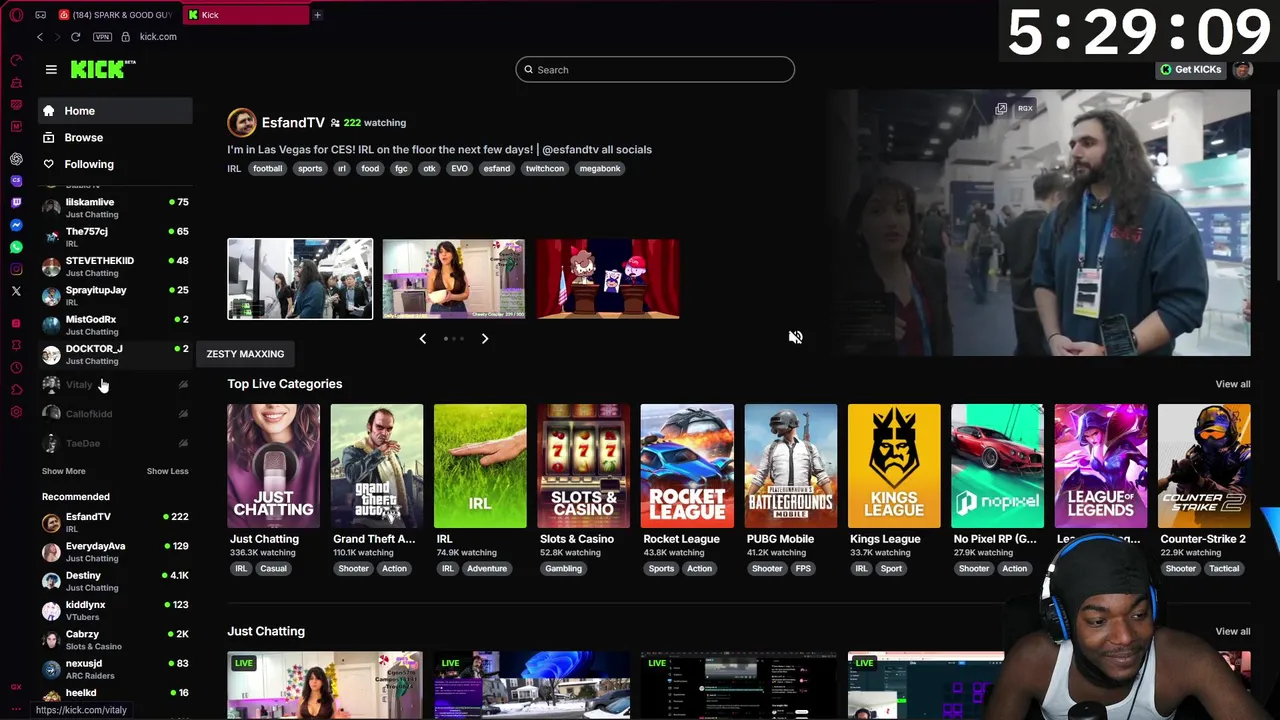Go back in browser history
The image size is (1280, 720).
(x=40, y=37)
